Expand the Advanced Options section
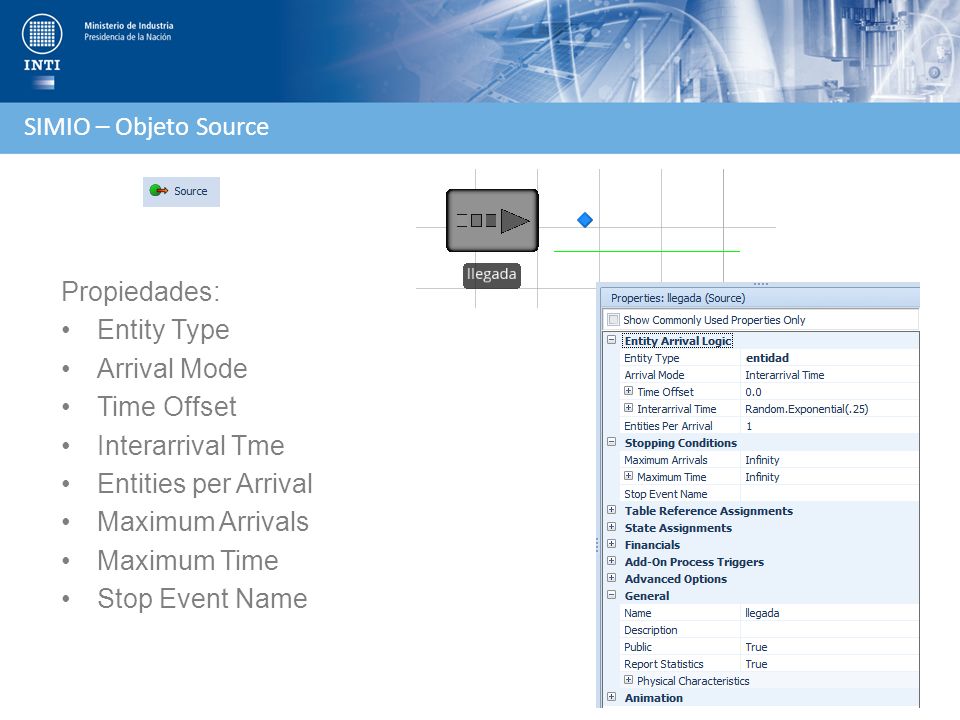This screenshot has width=960, height=720. 611,578
